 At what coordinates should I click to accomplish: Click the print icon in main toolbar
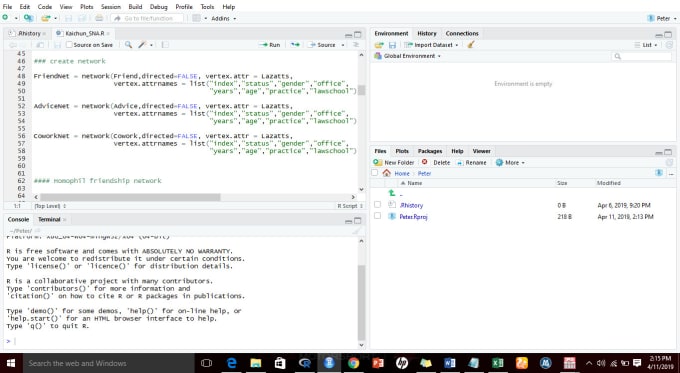pos(99,18)
